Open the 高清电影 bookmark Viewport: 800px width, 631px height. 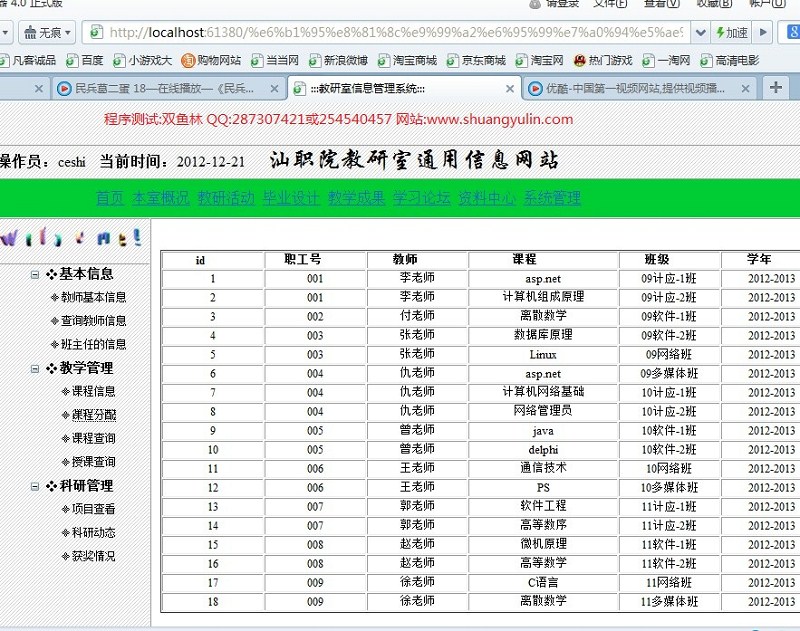click(730, 61)
